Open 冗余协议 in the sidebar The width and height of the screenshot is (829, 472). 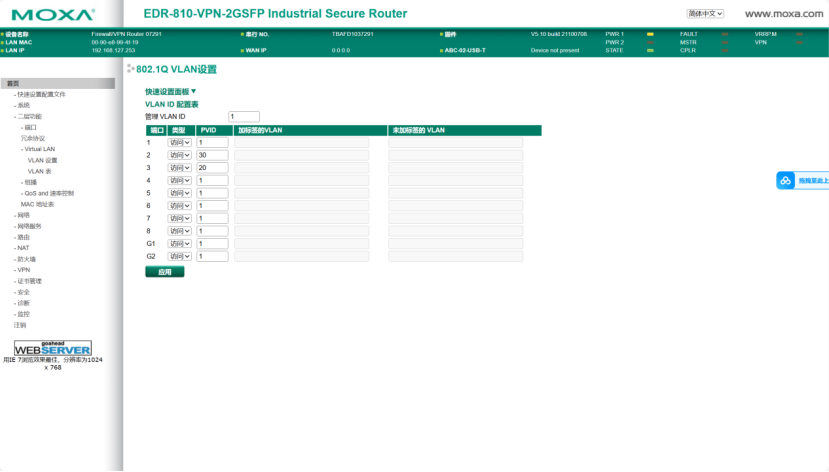[33, 138]
